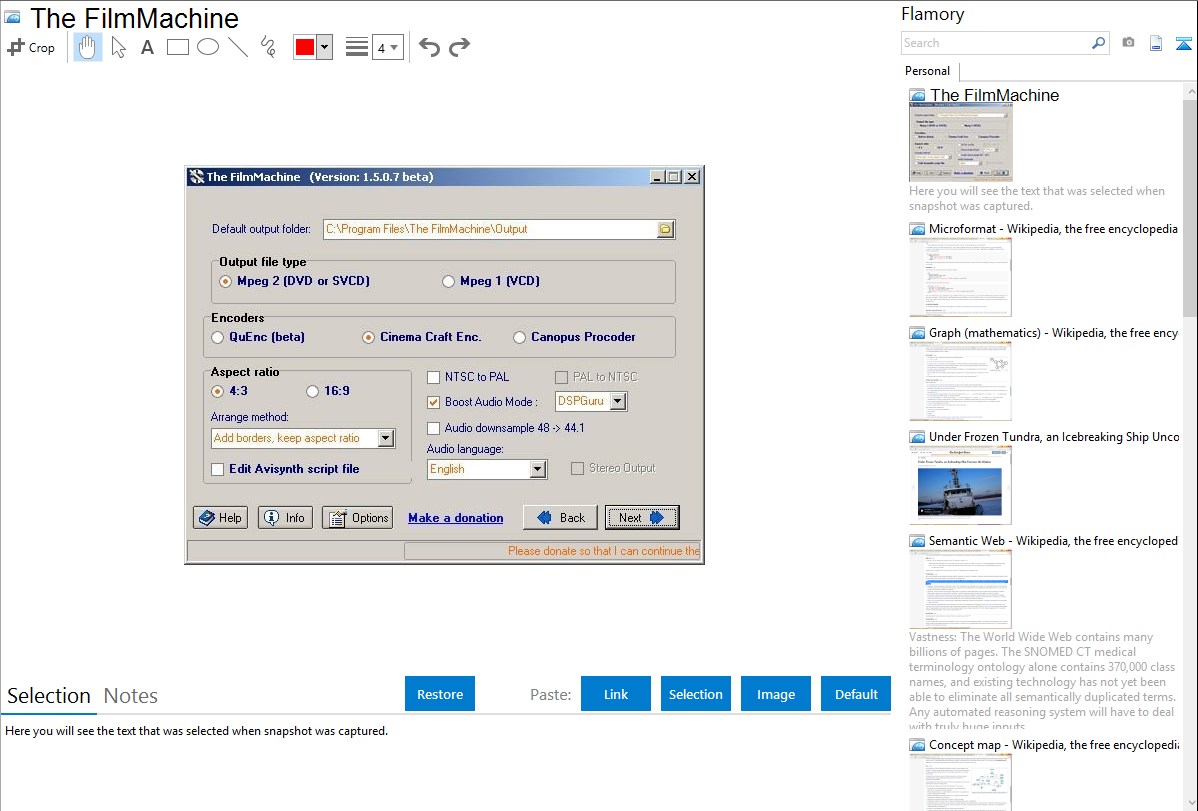The height and width of the screenshot is (811, 1198).
Task: Click the Default output folder path field
Action: click(490, 229)
